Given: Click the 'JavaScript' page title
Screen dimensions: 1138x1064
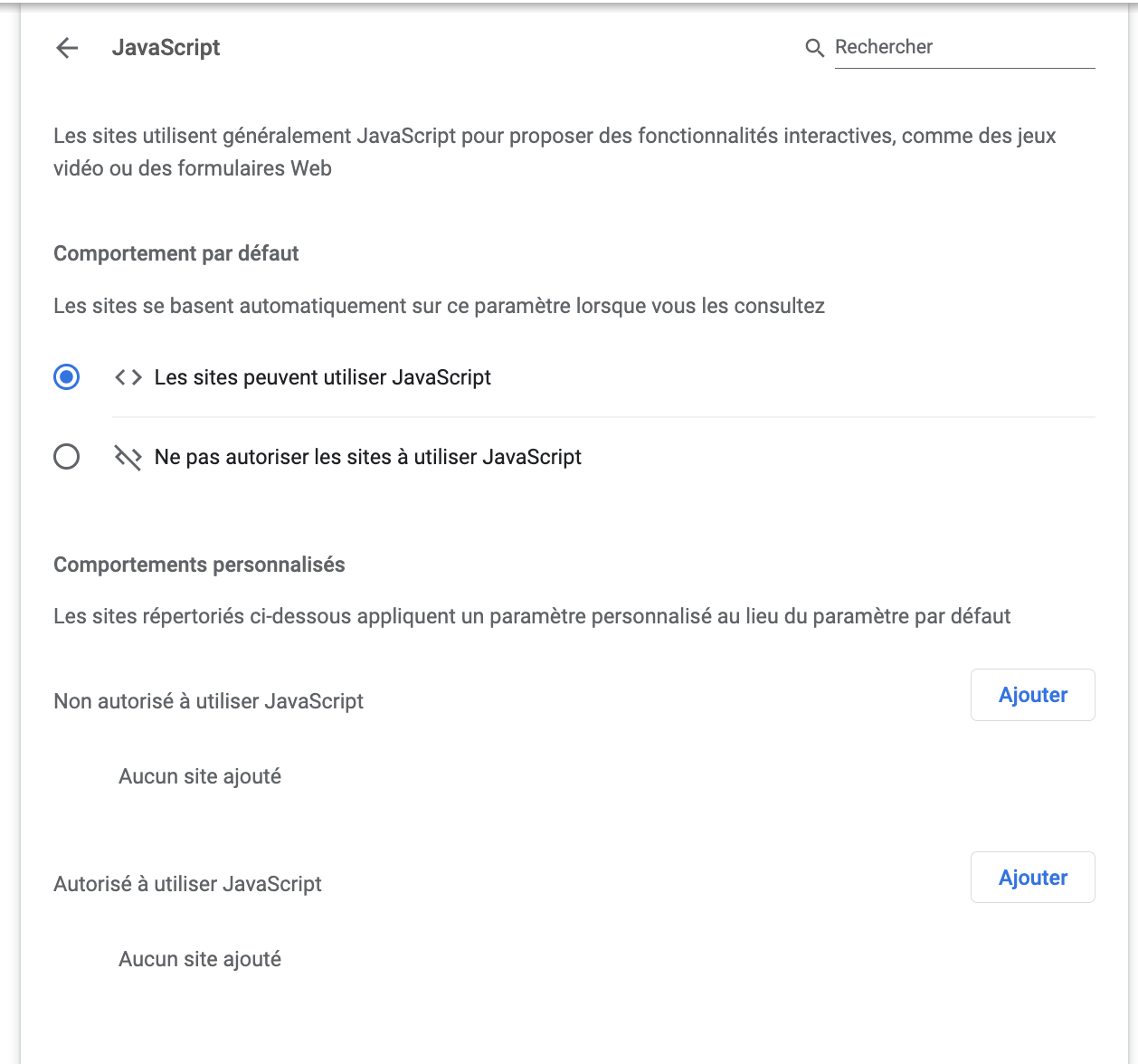Looking at the screenshot, I should (166, 48).
